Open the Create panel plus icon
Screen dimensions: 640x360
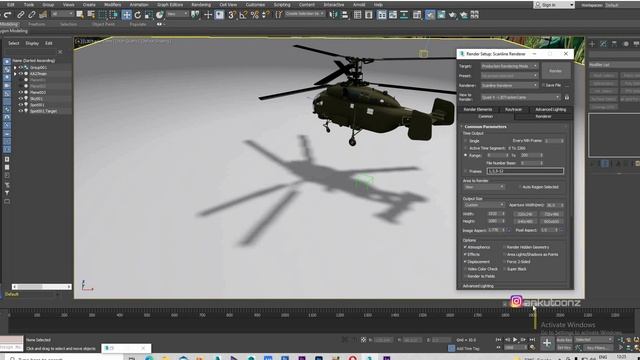click(592, 44)
